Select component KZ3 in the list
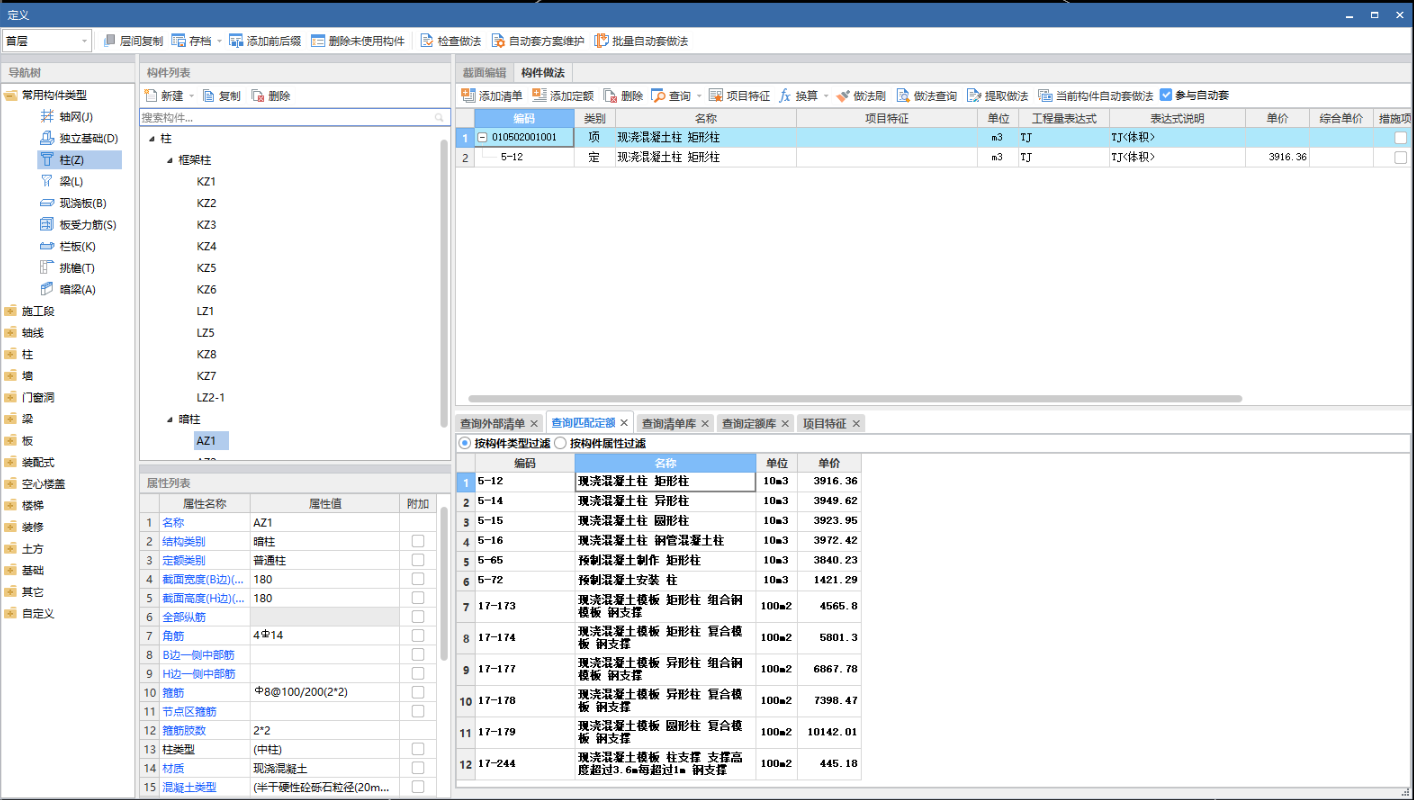 tap(206, 224)
